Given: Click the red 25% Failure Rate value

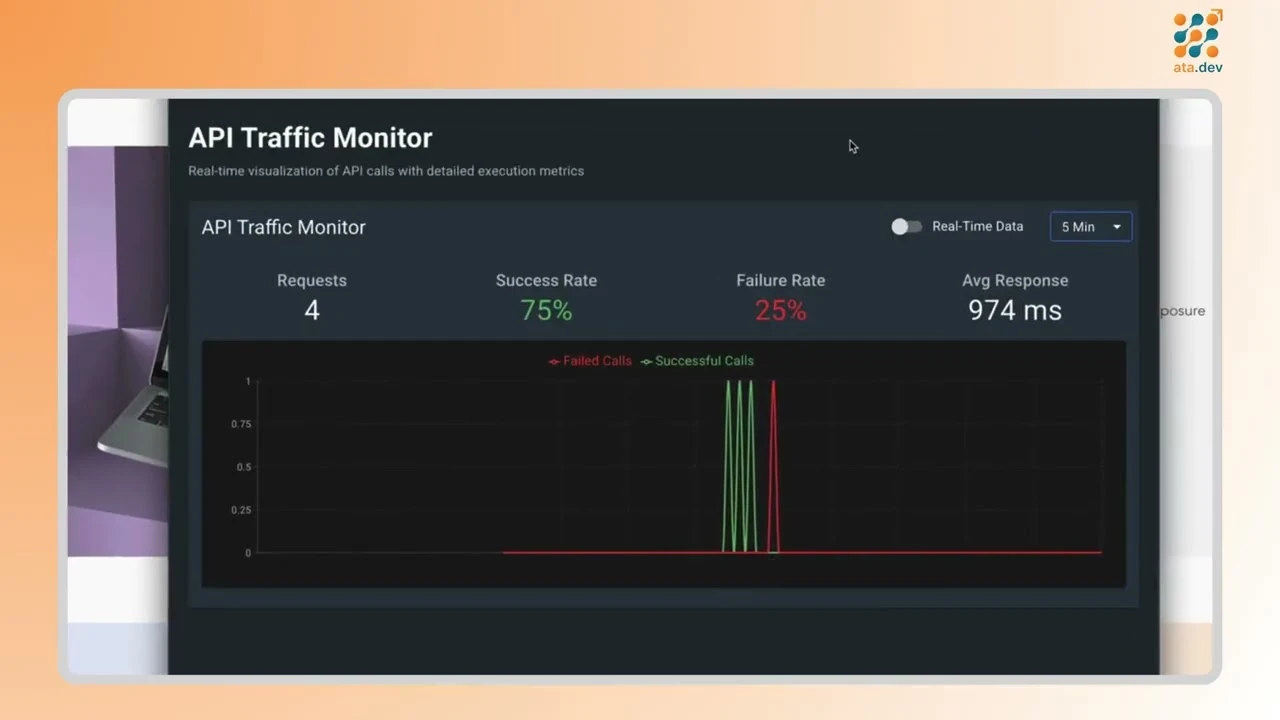Looking at the screenshot, I should click(780, 310).
